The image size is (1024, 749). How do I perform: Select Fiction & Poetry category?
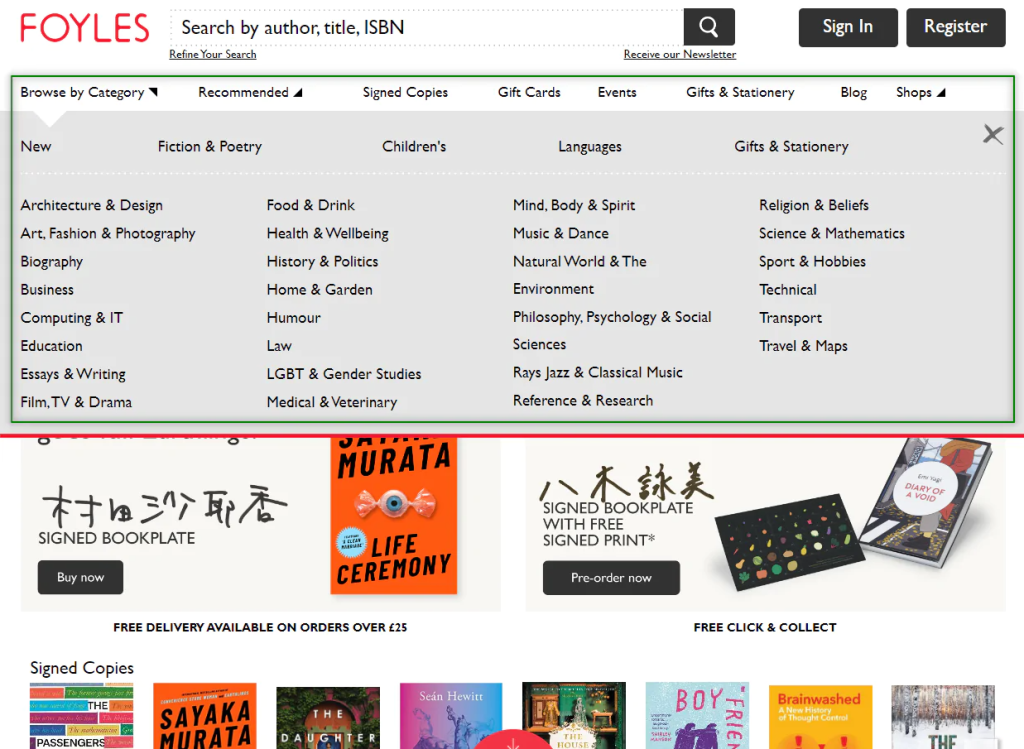[x=210, y=146]
